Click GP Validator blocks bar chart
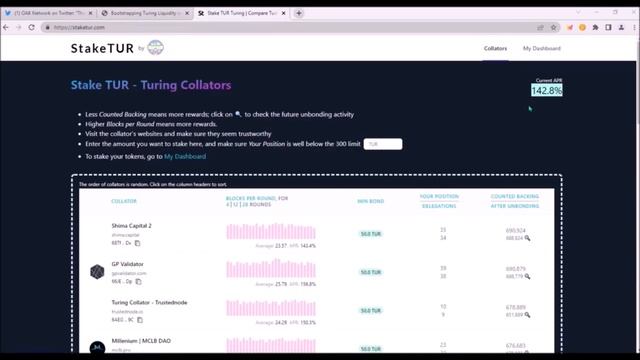Screen dimensions: 640x360 tap(271, 269)
